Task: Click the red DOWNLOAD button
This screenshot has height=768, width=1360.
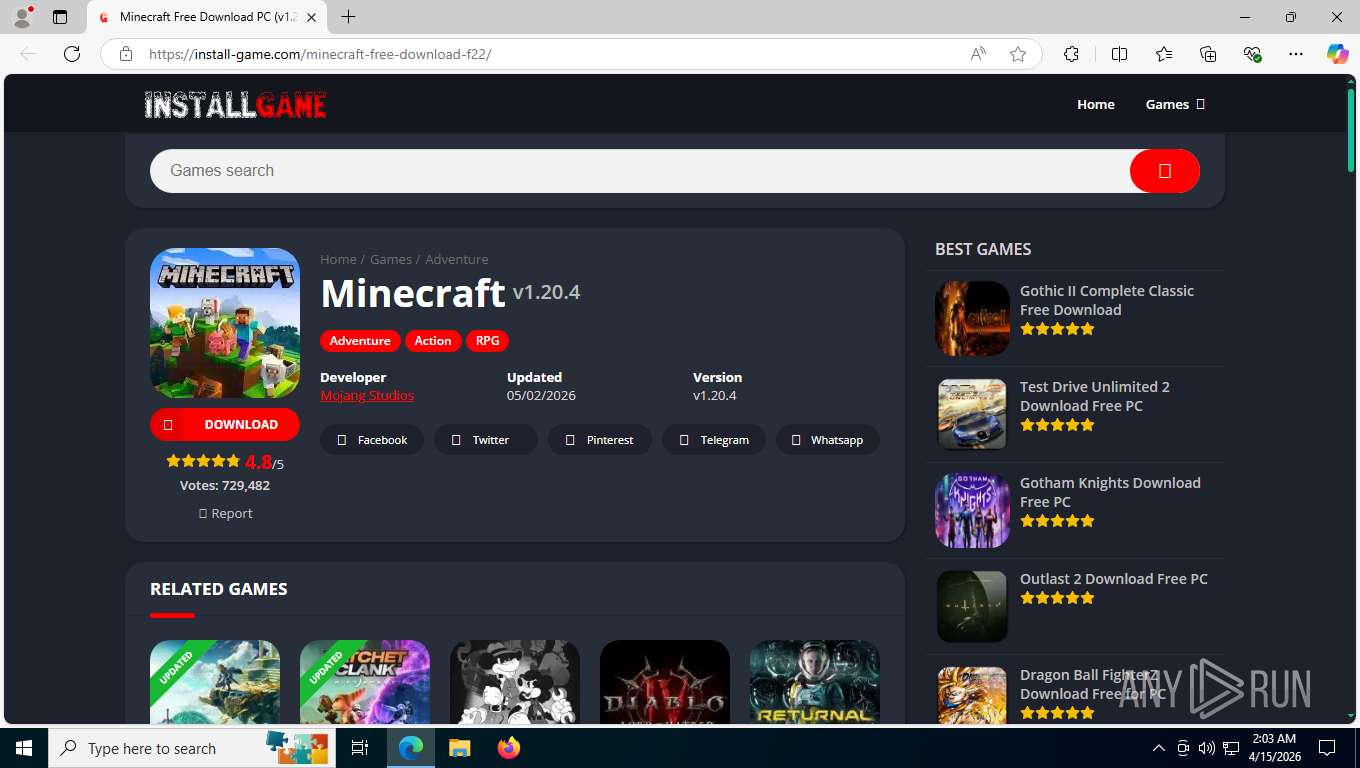Action: click(x=225, y=424)
